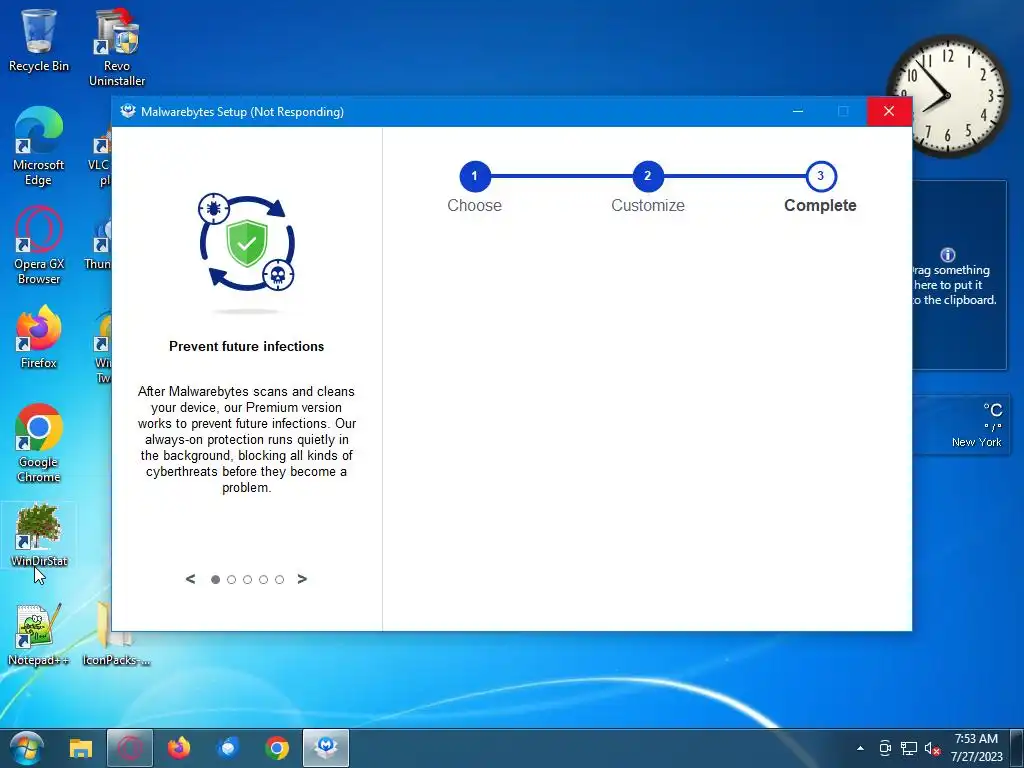The image size is (1024, 768).
Task: Minimize the Malwarebytes Setup window
Action: [x=798, y=111]
